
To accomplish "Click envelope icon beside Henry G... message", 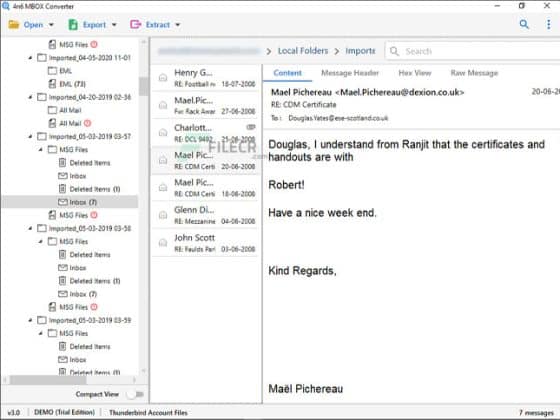I will (x=163, y=78).
